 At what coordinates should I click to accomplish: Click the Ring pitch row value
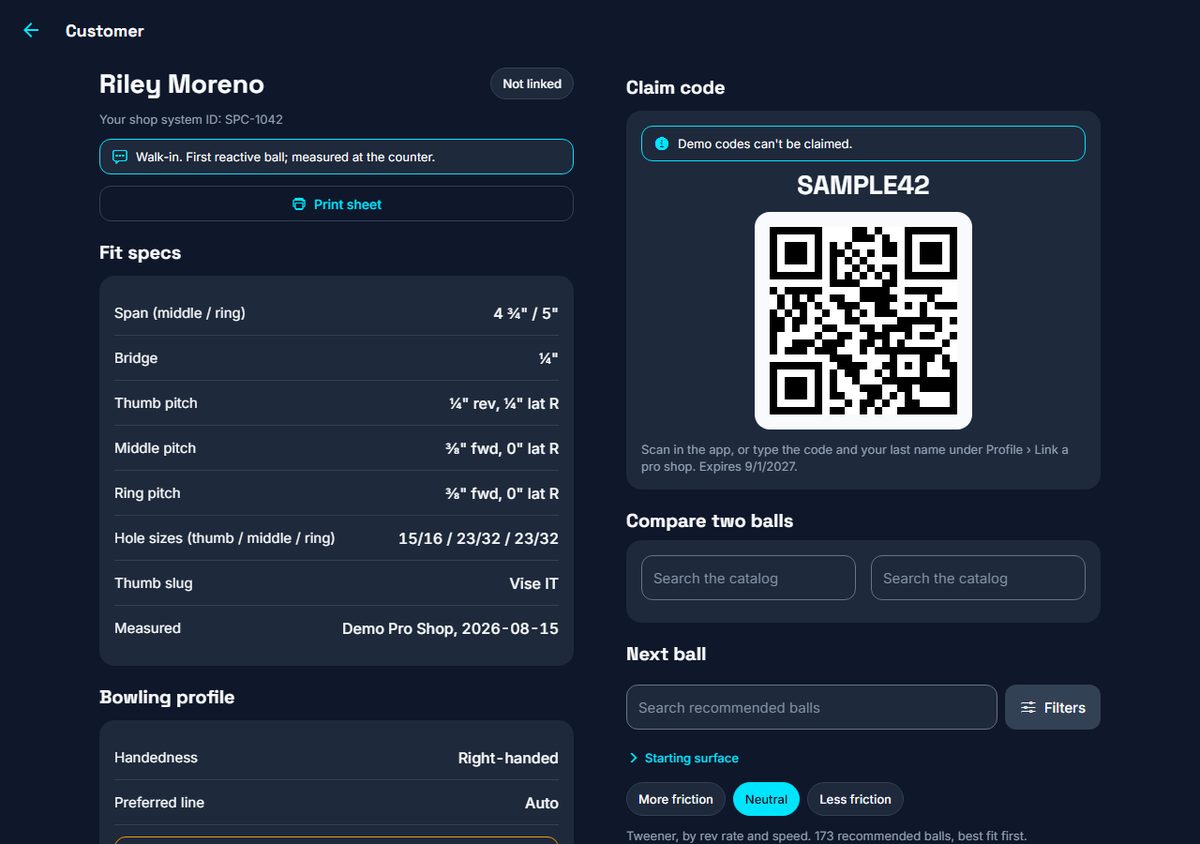[x=503, y=493]
